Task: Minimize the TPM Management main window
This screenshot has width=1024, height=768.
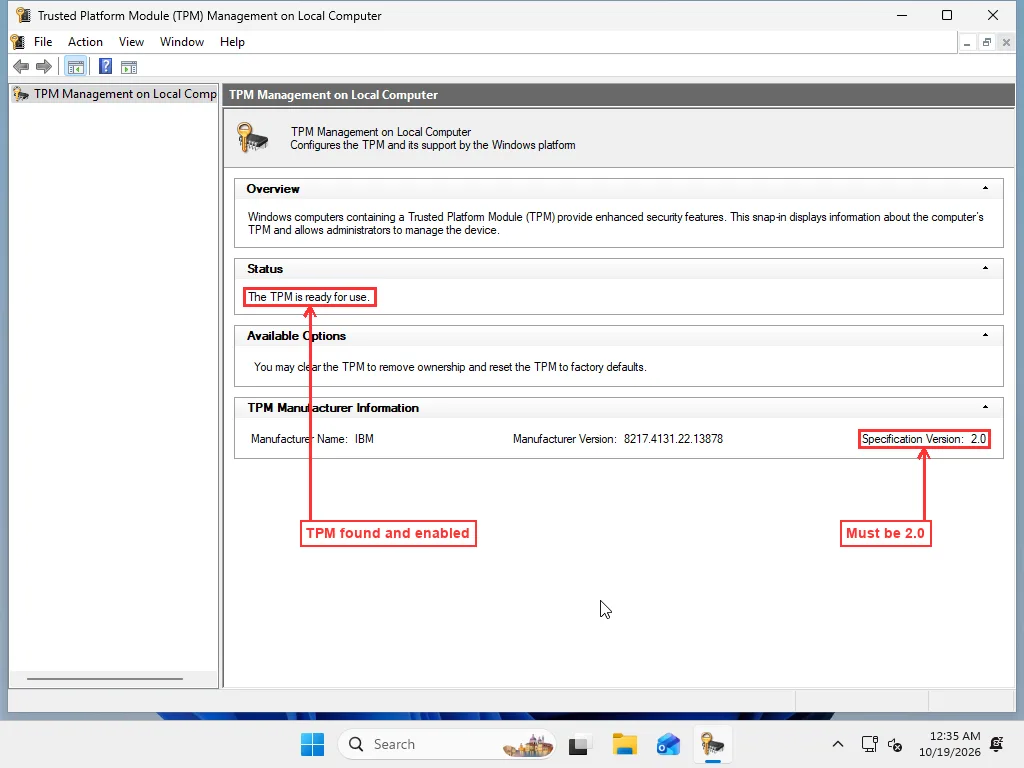Action: pyautogui.click(x=902, y=15)
